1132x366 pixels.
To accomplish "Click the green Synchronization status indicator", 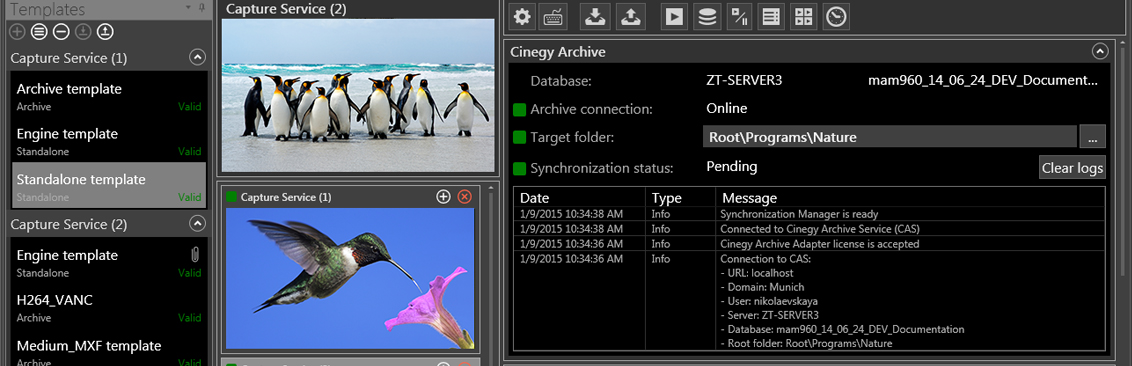I will click(519, 169).
